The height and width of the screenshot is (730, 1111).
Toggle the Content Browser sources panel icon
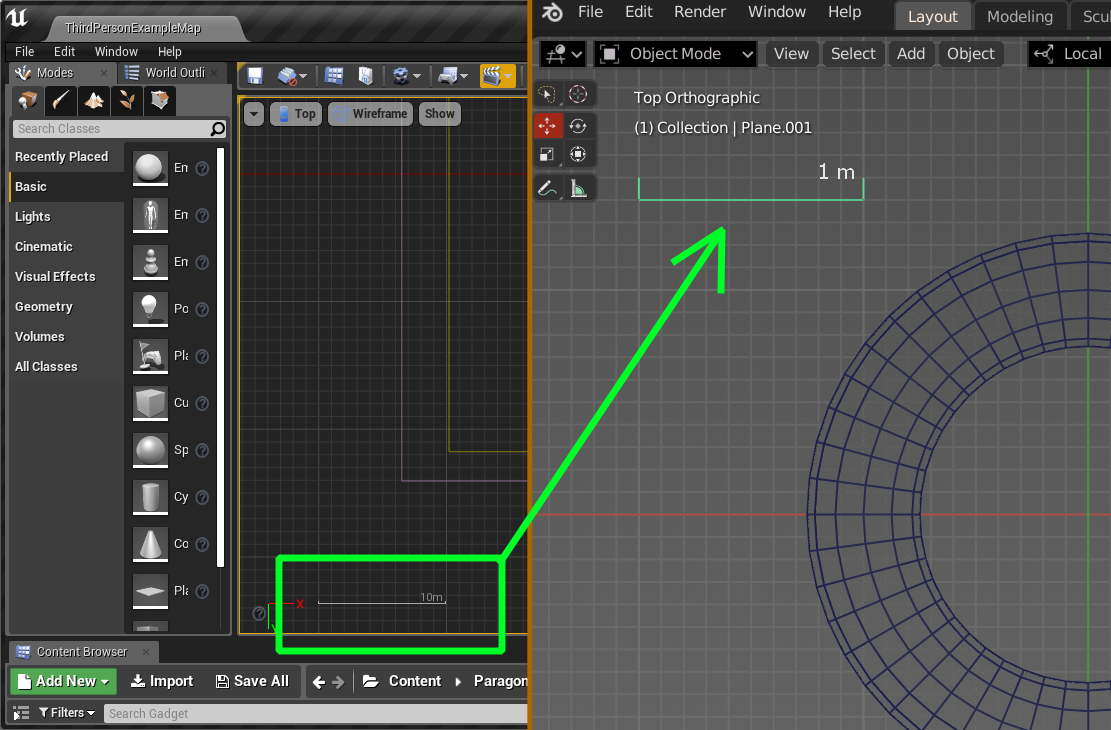(22, 713)
